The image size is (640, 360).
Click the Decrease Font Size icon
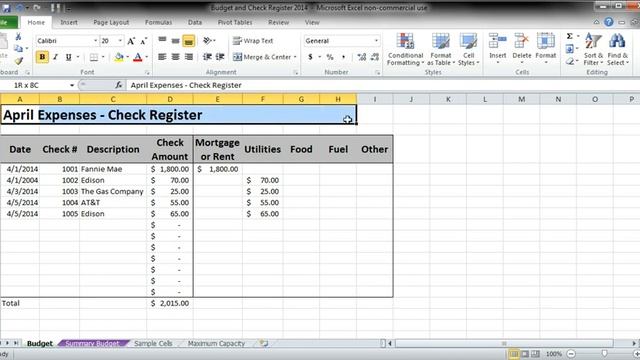[x=144, y=41]
